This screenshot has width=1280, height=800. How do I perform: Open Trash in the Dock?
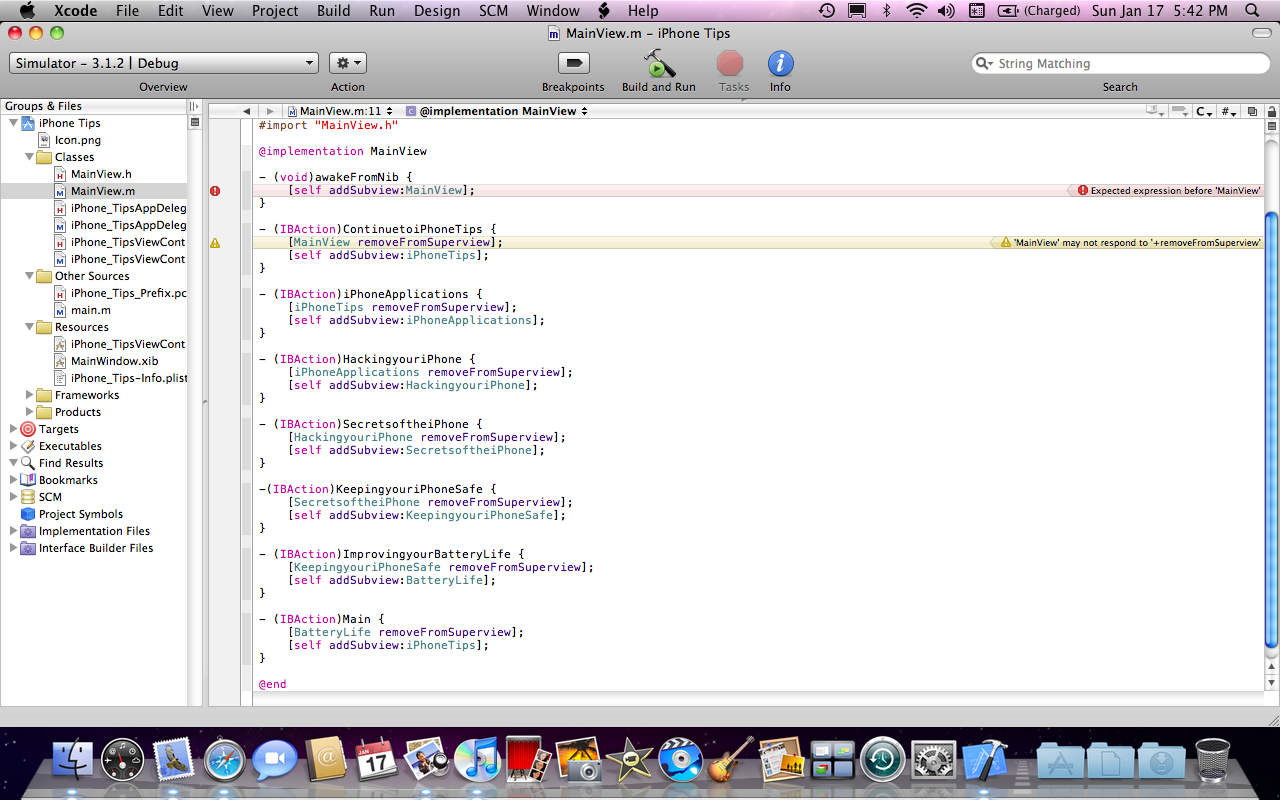[1213, 760]
